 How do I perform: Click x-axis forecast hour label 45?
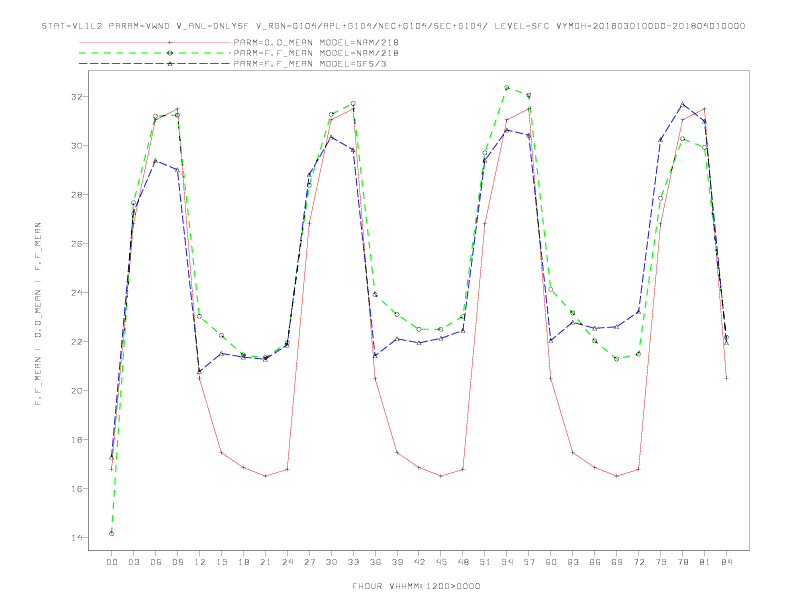point(441,562)
